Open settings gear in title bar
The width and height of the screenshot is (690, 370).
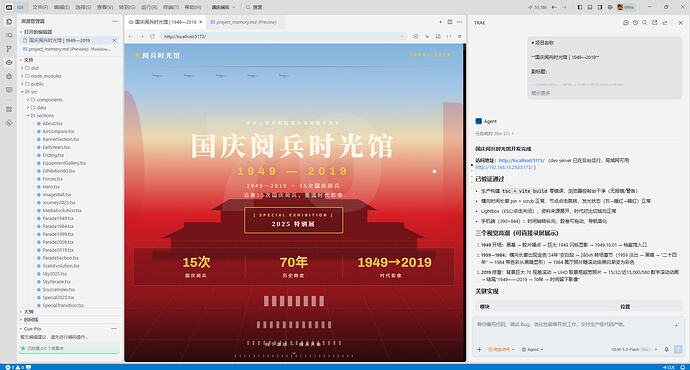click(x=610, y=7)
